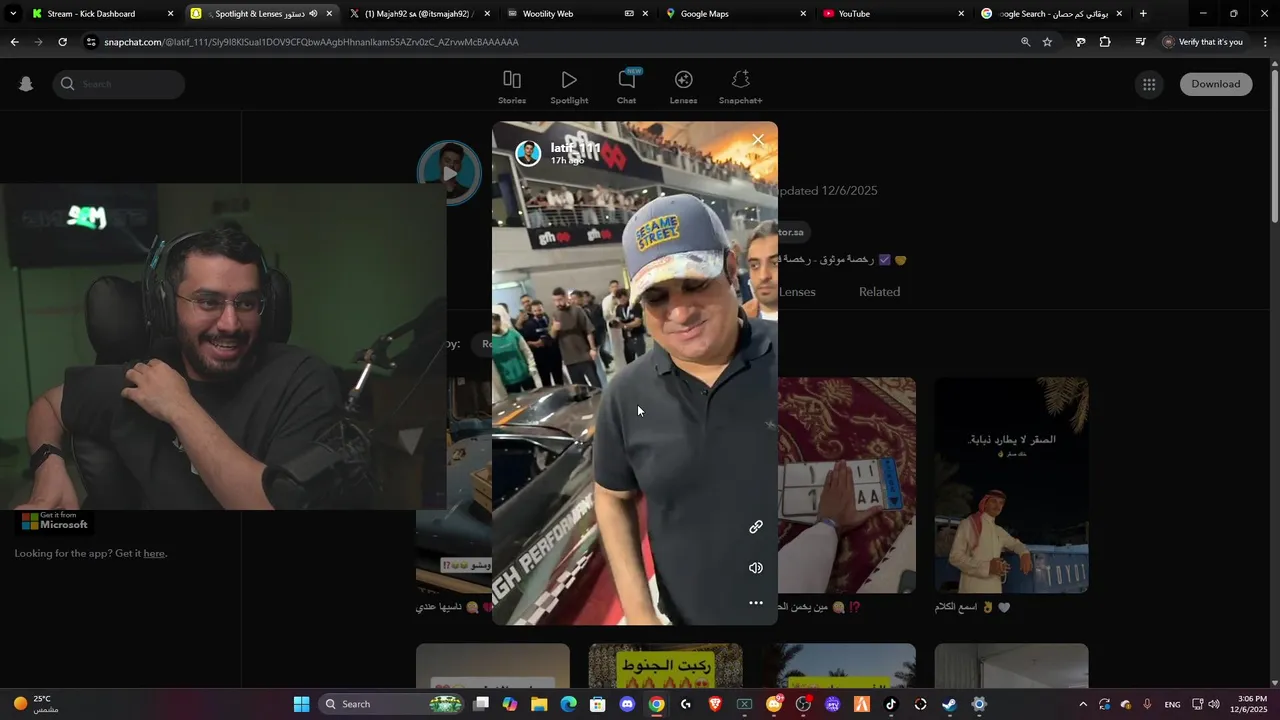Open the Chrome three-dot menu
The height and width of the screenshot is (720, 1280).
click(1265, 42)
